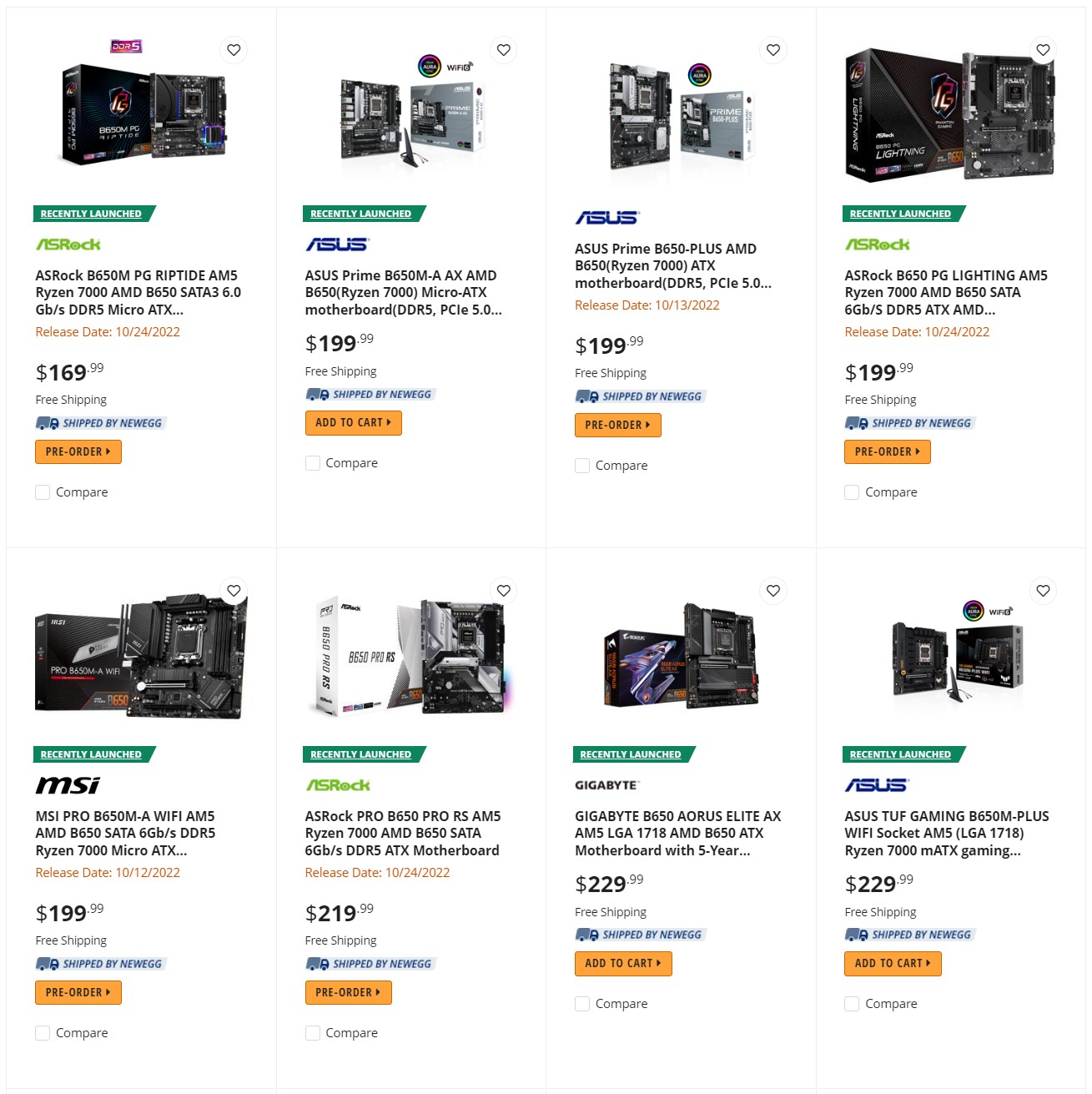Add ASUS TUF GAMING B650M-PLUS to wishlist
The image size is (1092, 1094).
(x=1043, y=590)
